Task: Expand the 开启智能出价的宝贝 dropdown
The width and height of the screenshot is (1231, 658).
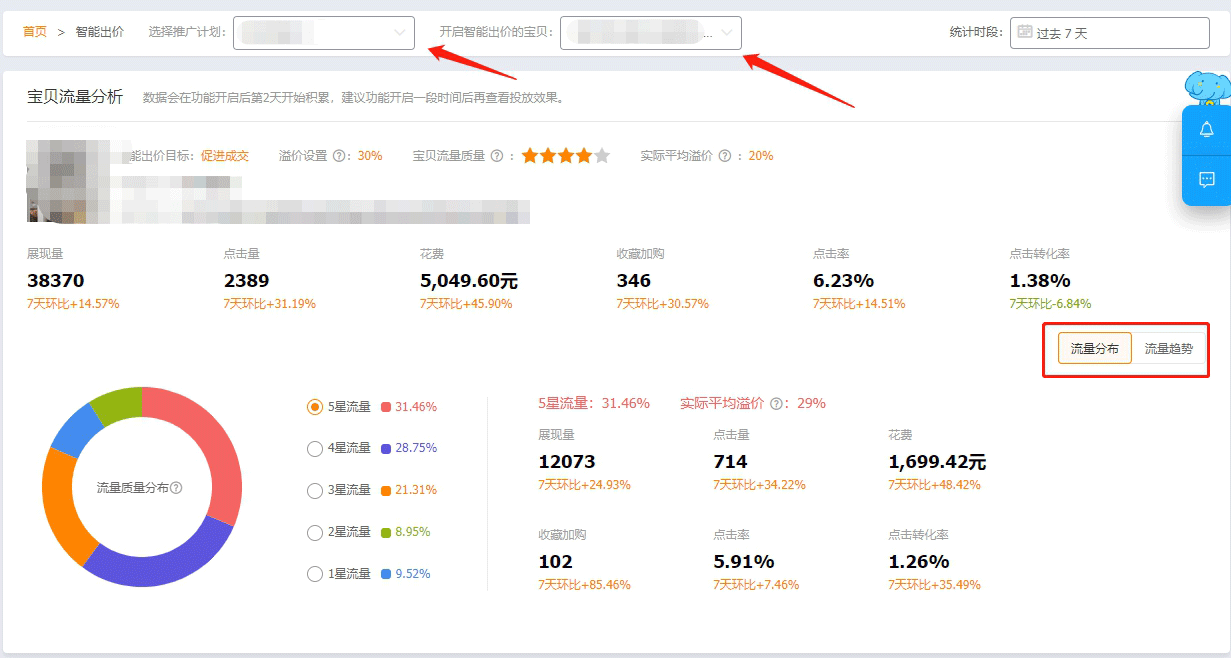Action: pyautogui.click(x=650, y=33)
